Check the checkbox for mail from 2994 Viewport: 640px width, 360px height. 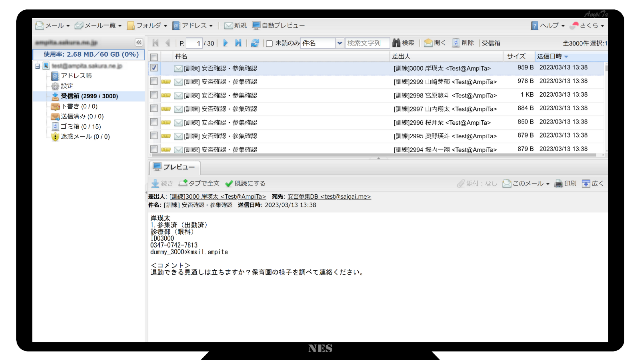pos(154,149)
